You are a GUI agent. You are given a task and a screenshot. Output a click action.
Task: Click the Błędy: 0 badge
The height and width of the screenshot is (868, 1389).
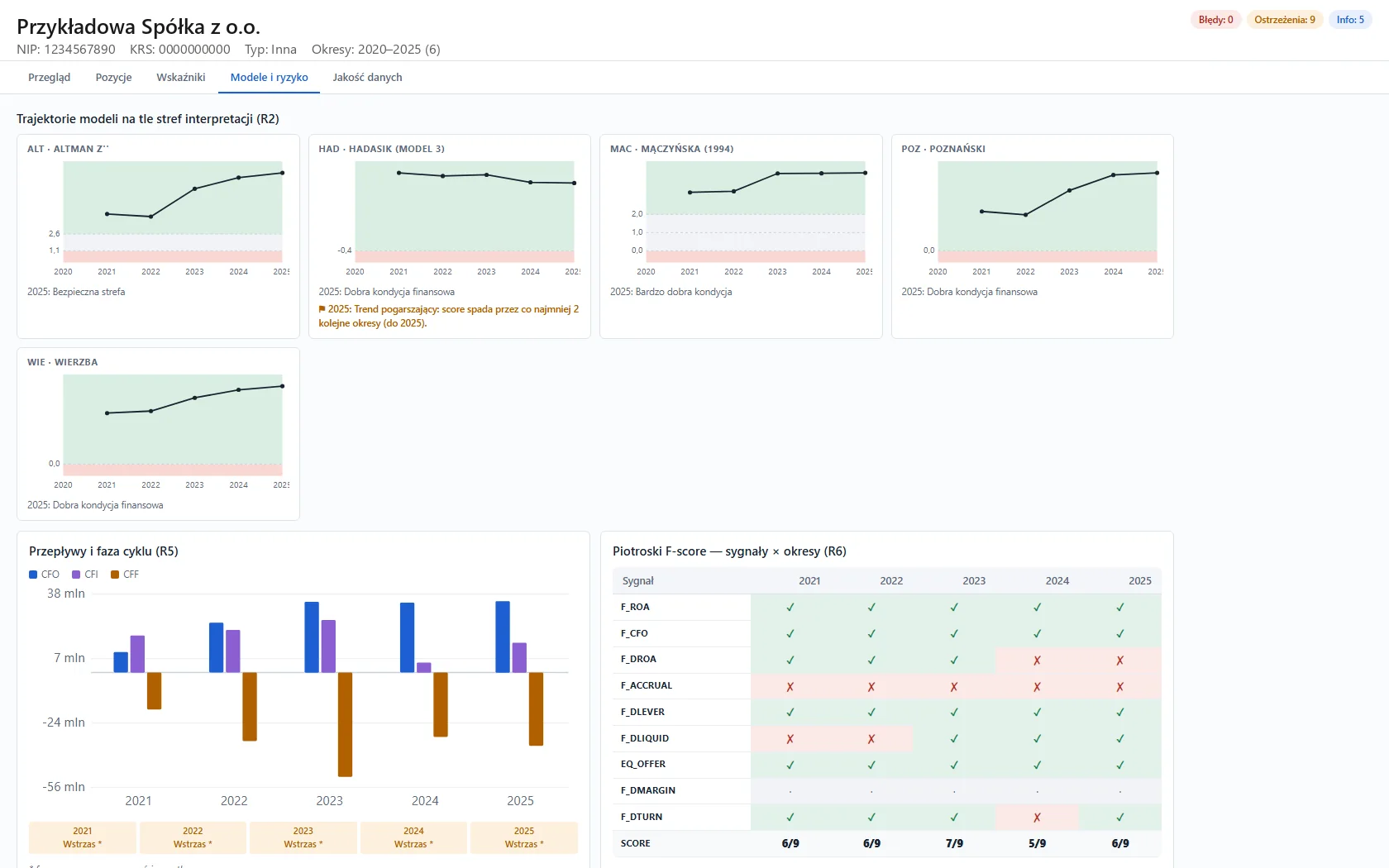coord(1215,20)
